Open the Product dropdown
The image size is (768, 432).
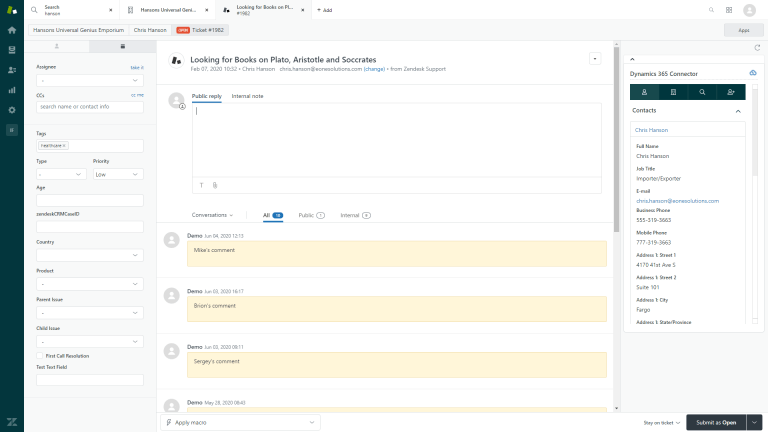pyautogui.click(x=90, y=284)
